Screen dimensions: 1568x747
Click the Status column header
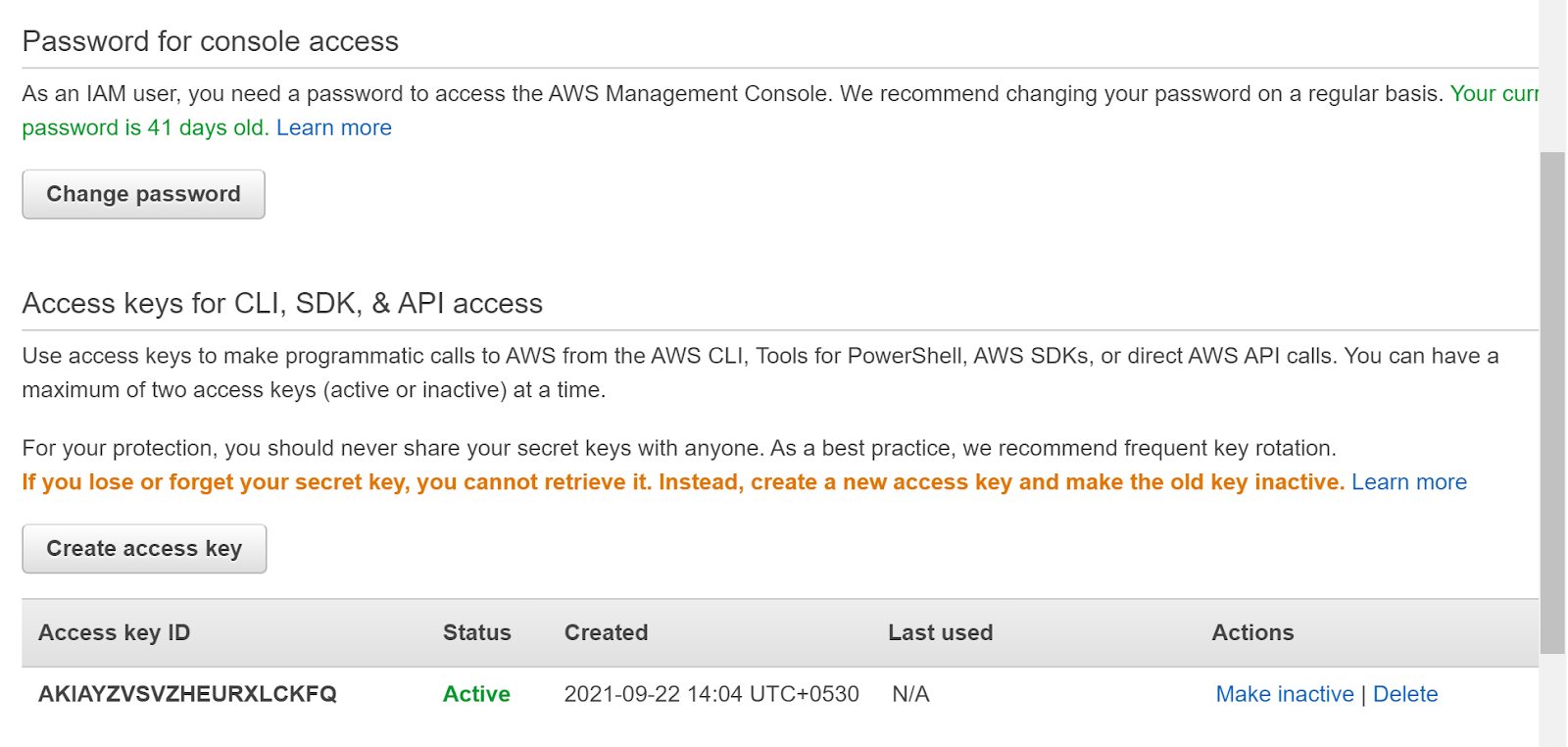tap(476, 633)
